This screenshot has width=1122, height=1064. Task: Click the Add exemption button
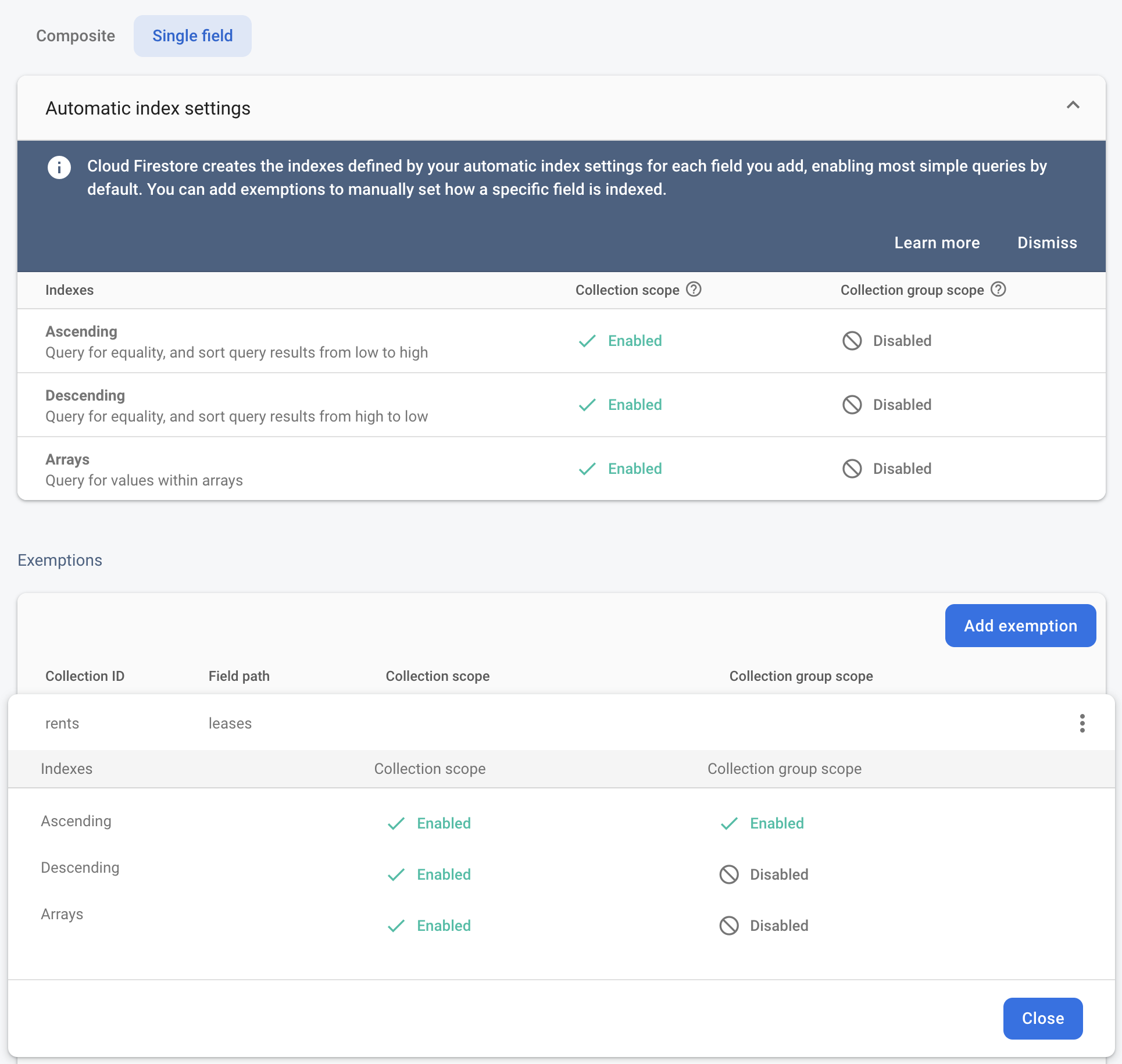click(x=1020, y=625)
